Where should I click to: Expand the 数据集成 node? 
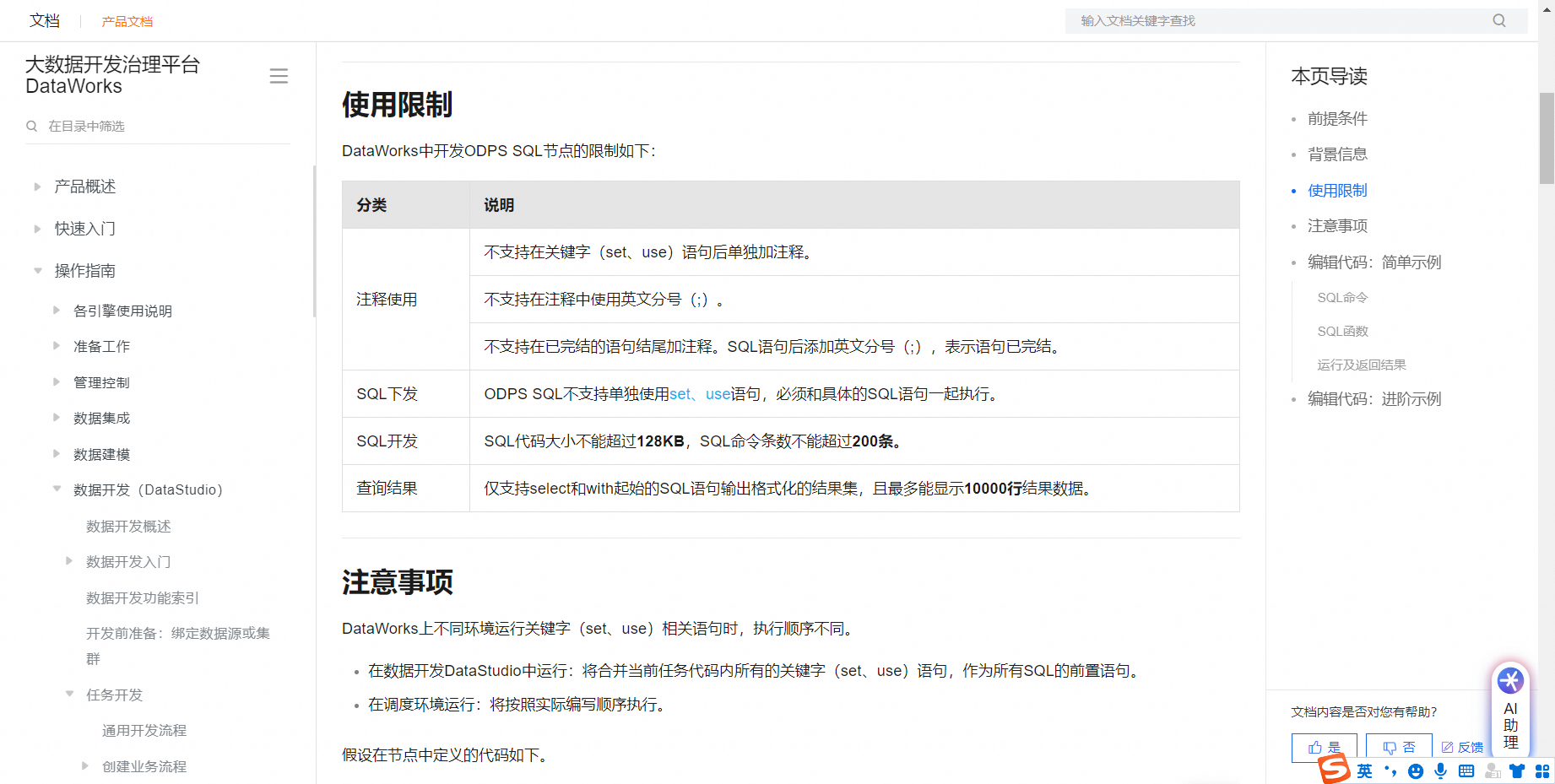57,418
